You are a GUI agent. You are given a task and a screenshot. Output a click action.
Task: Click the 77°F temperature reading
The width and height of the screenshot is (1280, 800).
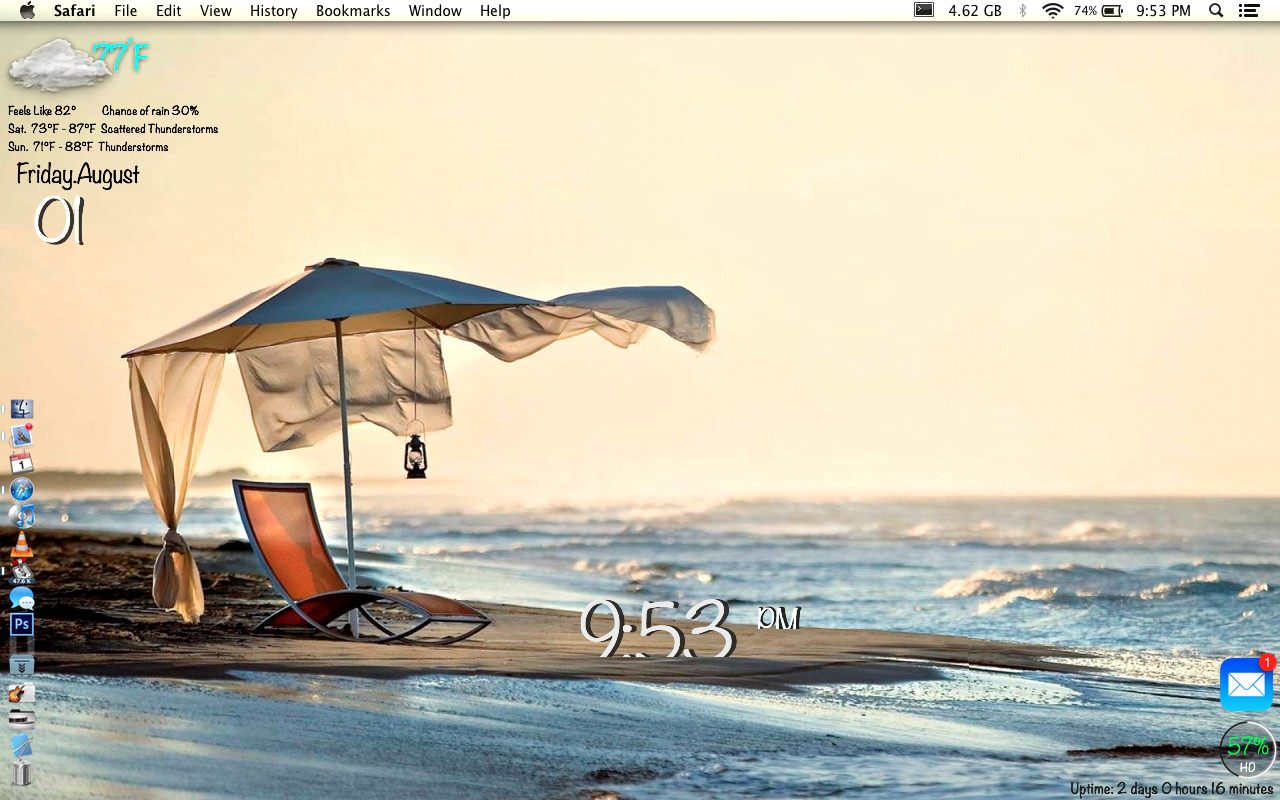coord(120,57)
